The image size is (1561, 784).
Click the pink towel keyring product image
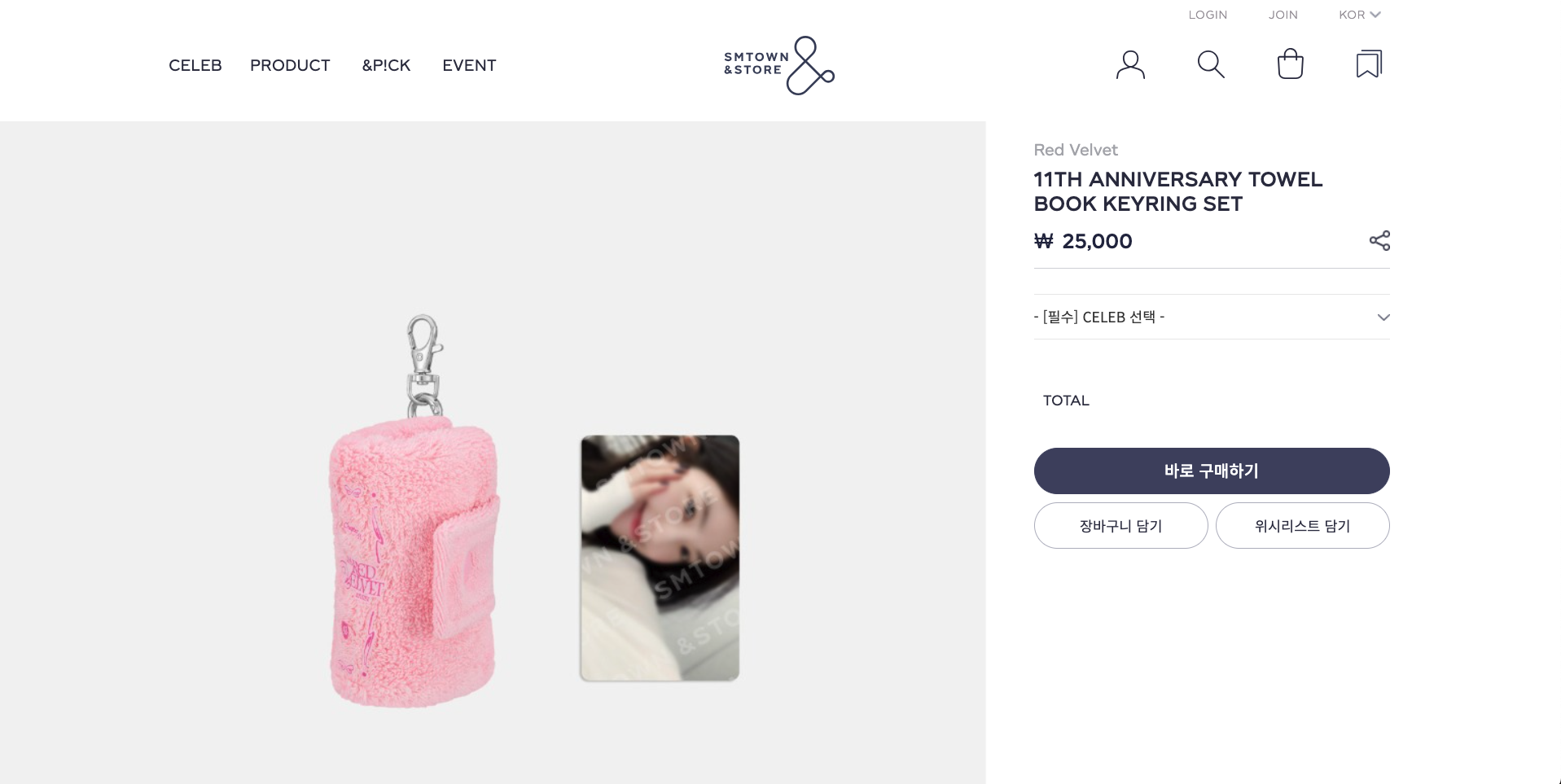coord(413,554)
